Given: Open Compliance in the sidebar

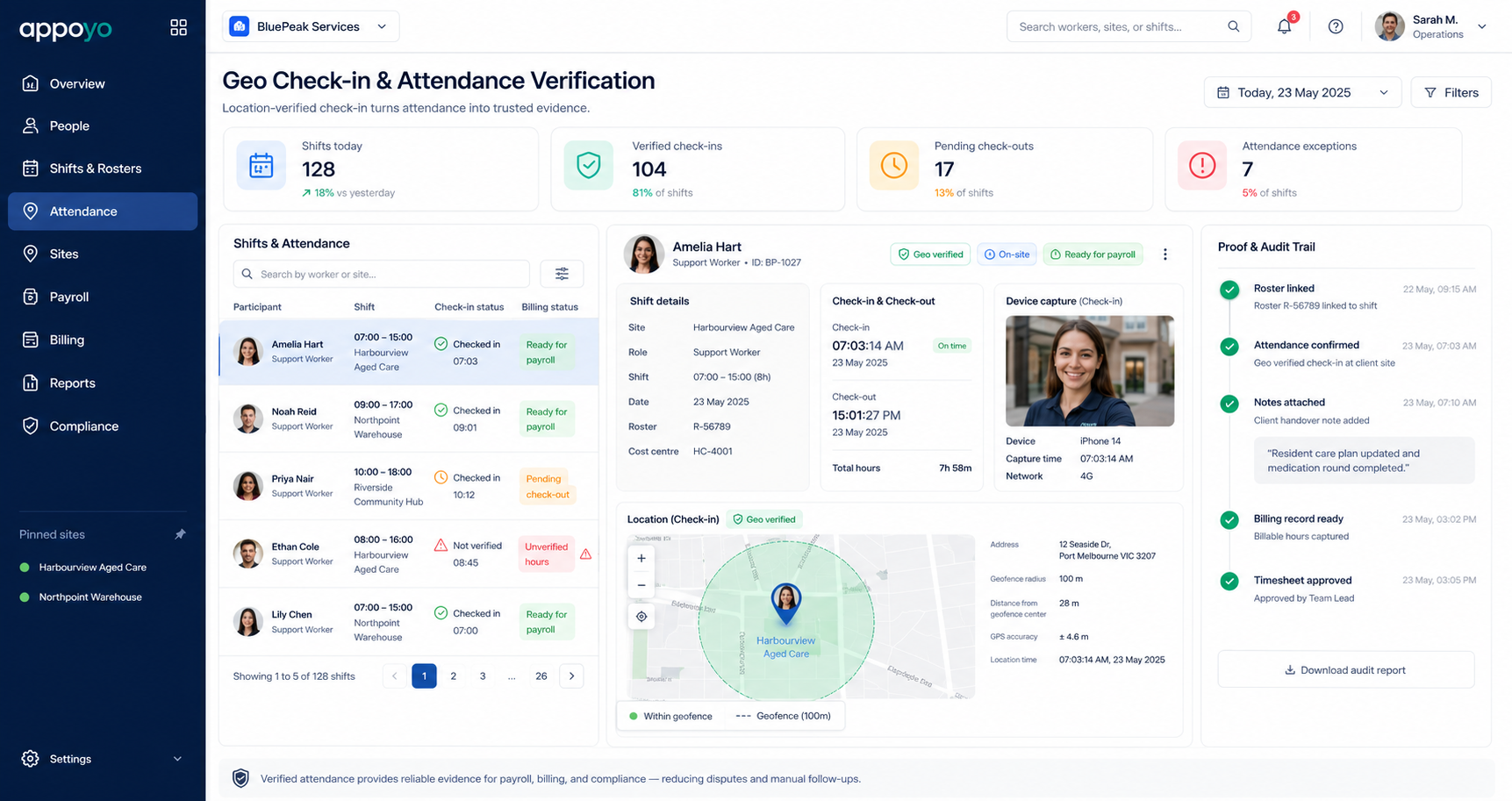Looking at the screenshot, I should pos(103,426).
